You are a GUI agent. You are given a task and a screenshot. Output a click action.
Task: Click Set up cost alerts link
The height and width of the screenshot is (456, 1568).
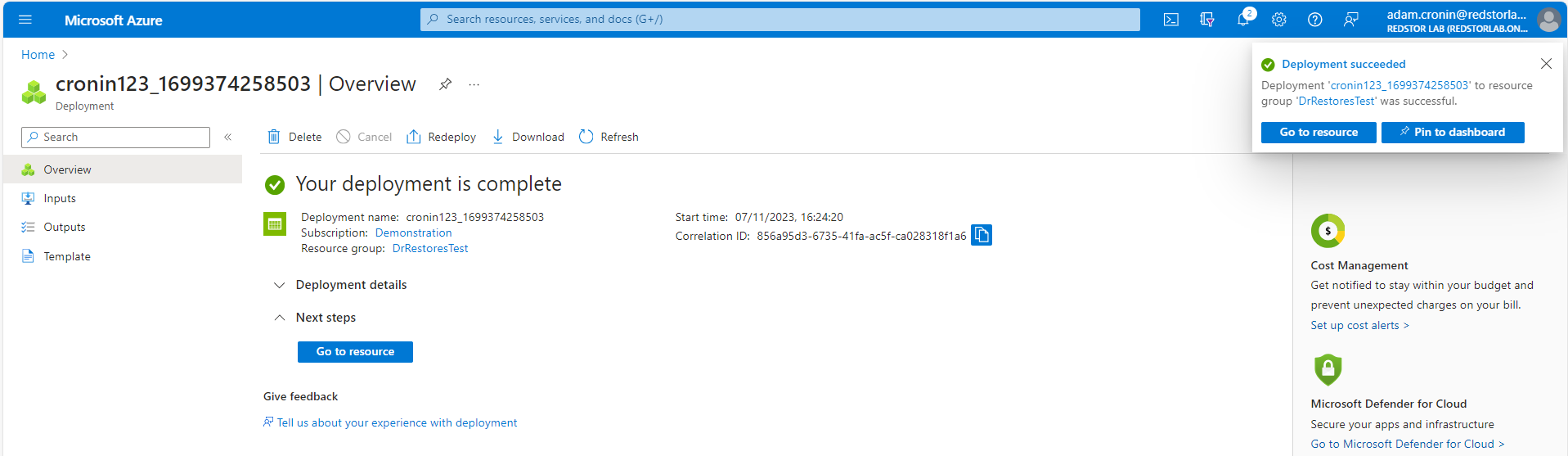[x=1359, y=325]
